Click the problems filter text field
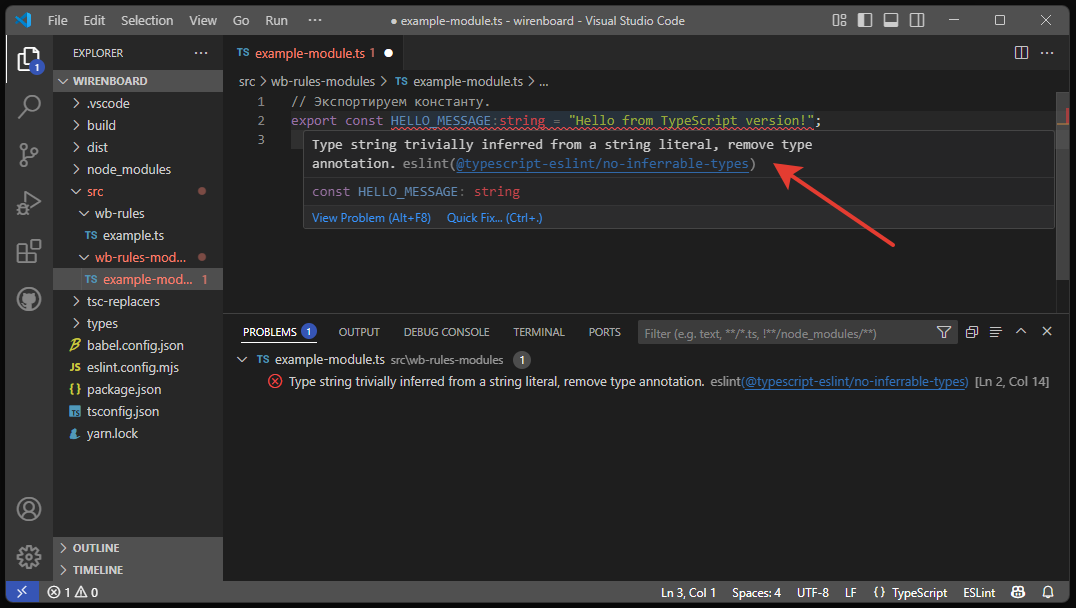The width and height of the screenshot is (1076, 608). click(x=786, y=334)
